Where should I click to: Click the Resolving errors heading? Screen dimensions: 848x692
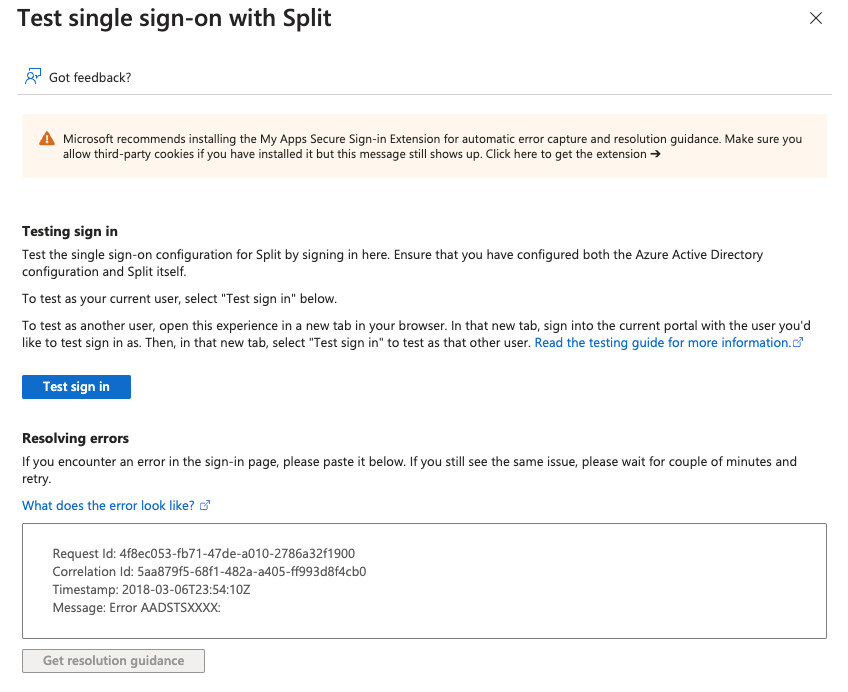[75, 438]
